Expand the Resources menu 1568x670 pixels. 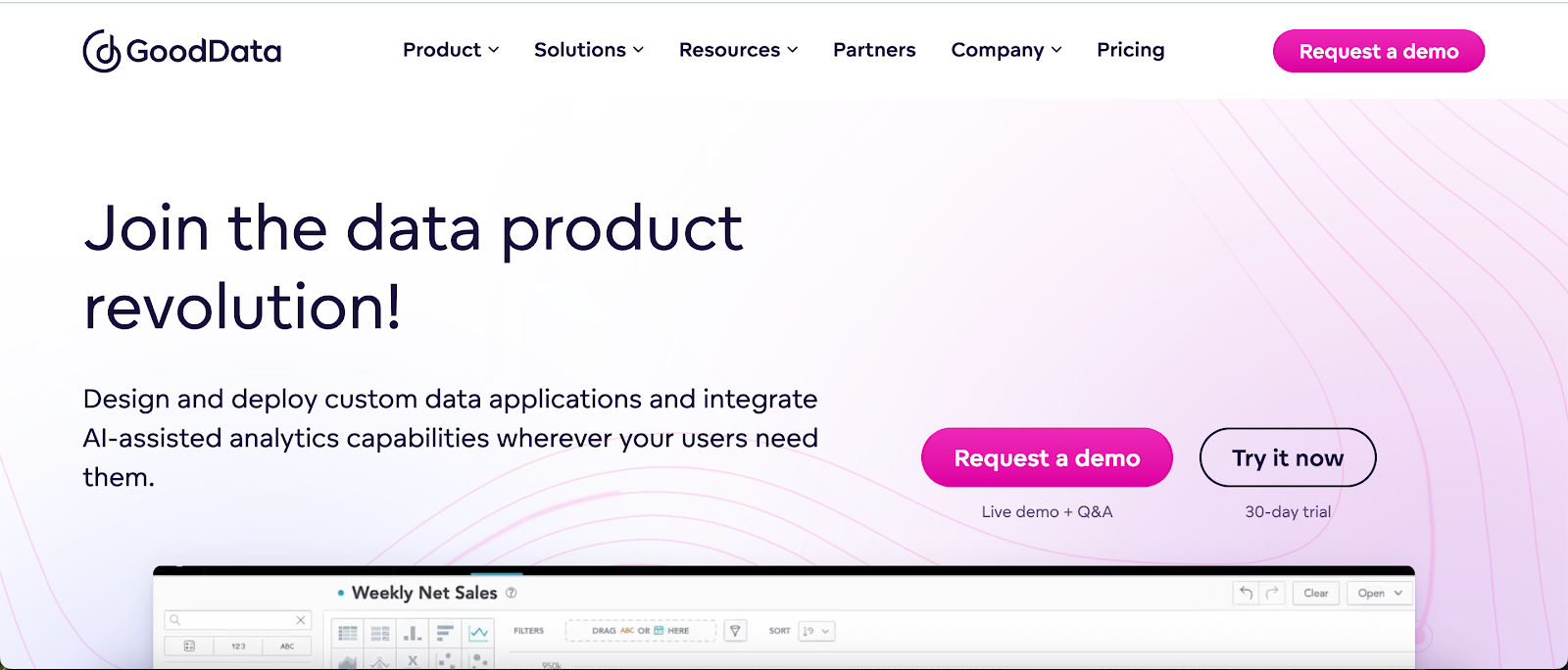(739, 50)
